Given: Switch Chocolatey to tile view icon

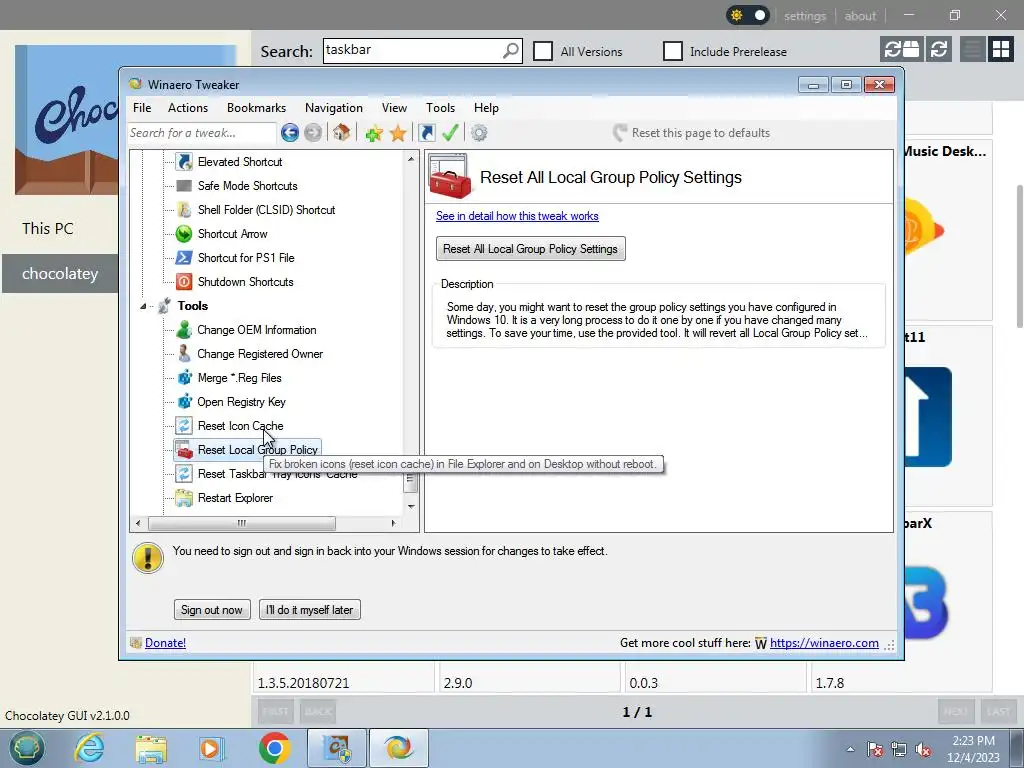Looking at the screenshot, I should click(1000, 50).
